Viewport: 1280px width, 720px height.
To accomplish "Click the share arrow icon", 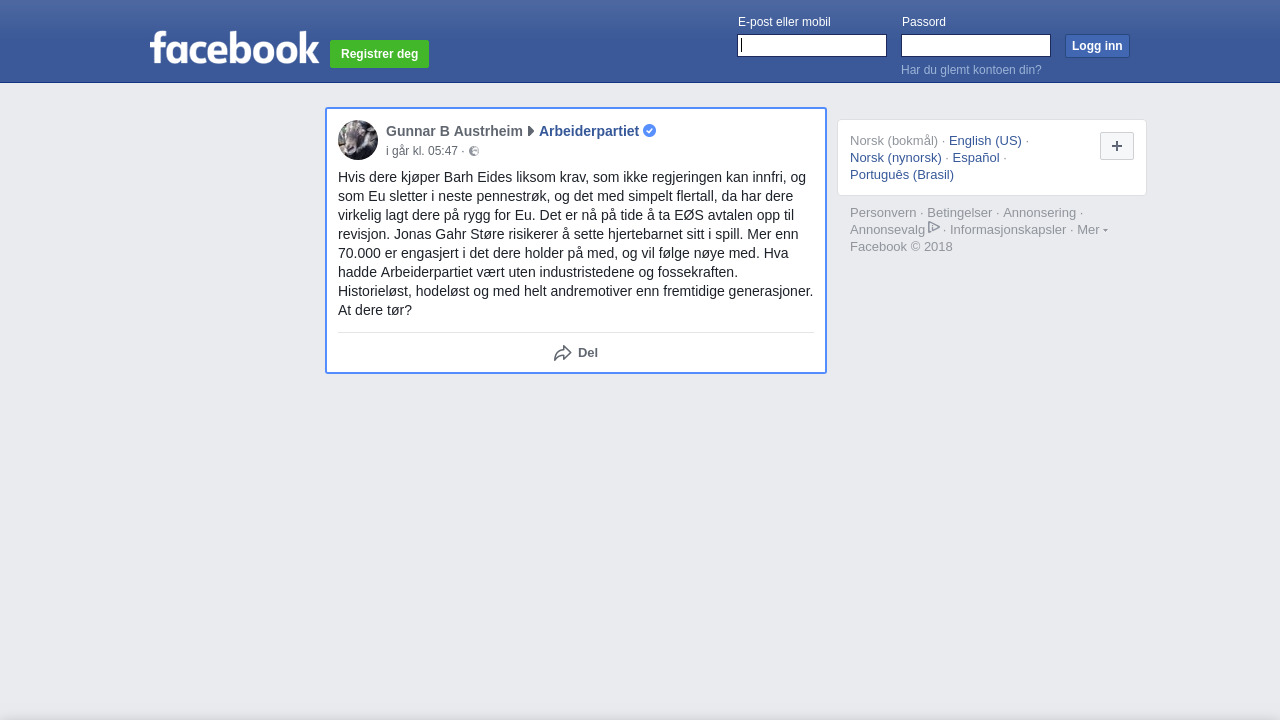I will tap(563, 353).
